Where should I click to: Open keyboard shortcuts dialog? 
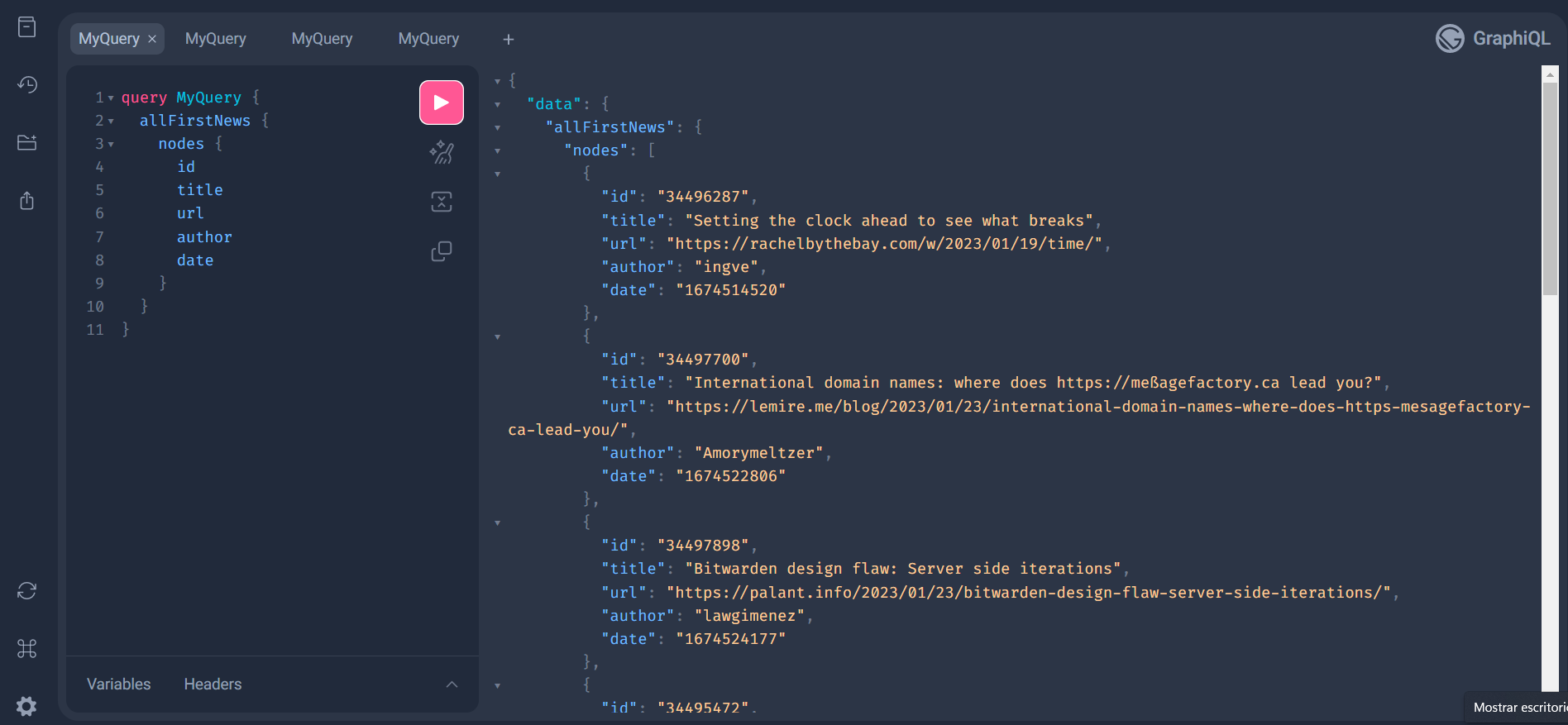[x=27, y=649]
